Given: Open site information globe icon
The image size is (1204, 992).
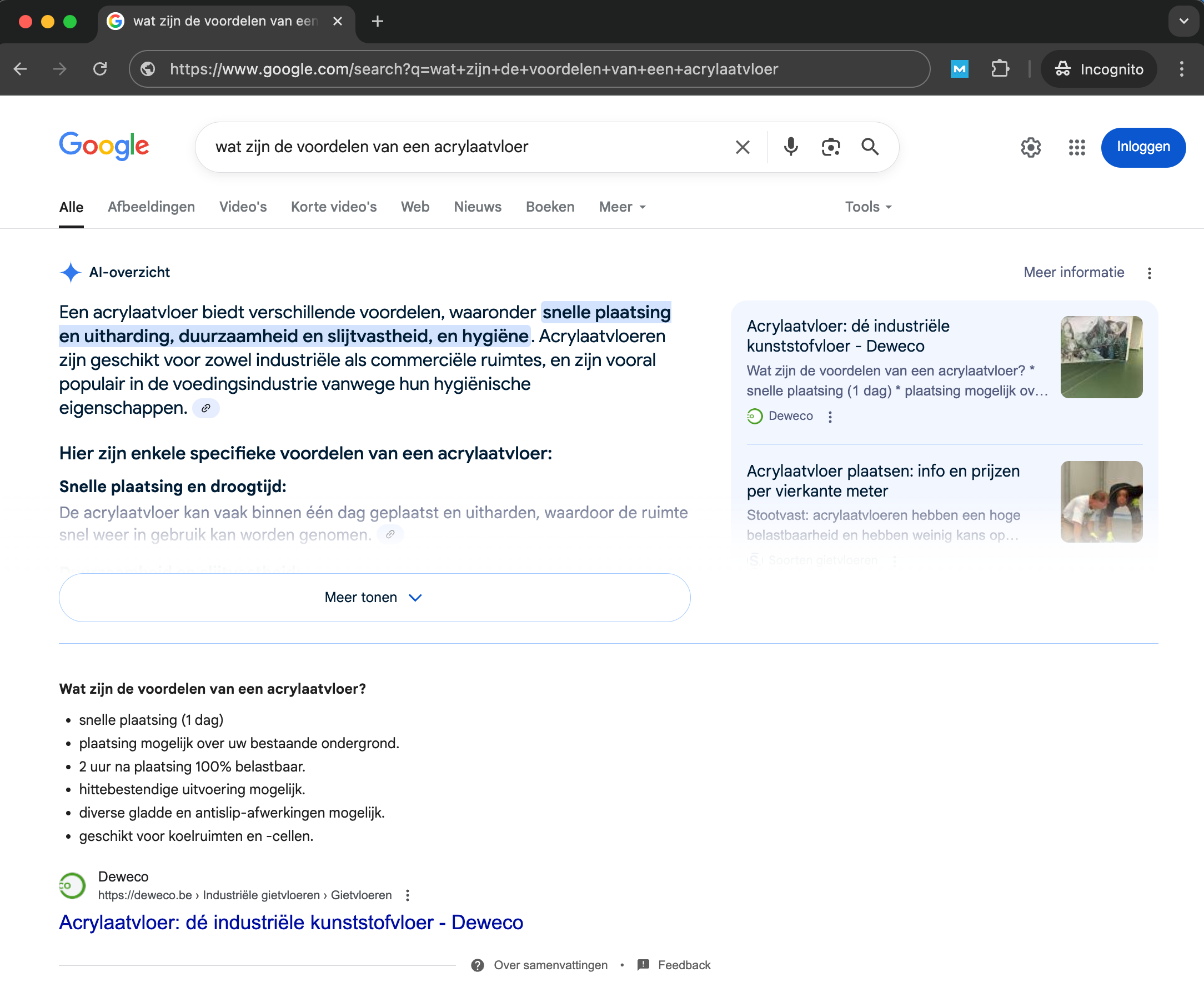Looking at the screenshot, I should click(148, 69).
